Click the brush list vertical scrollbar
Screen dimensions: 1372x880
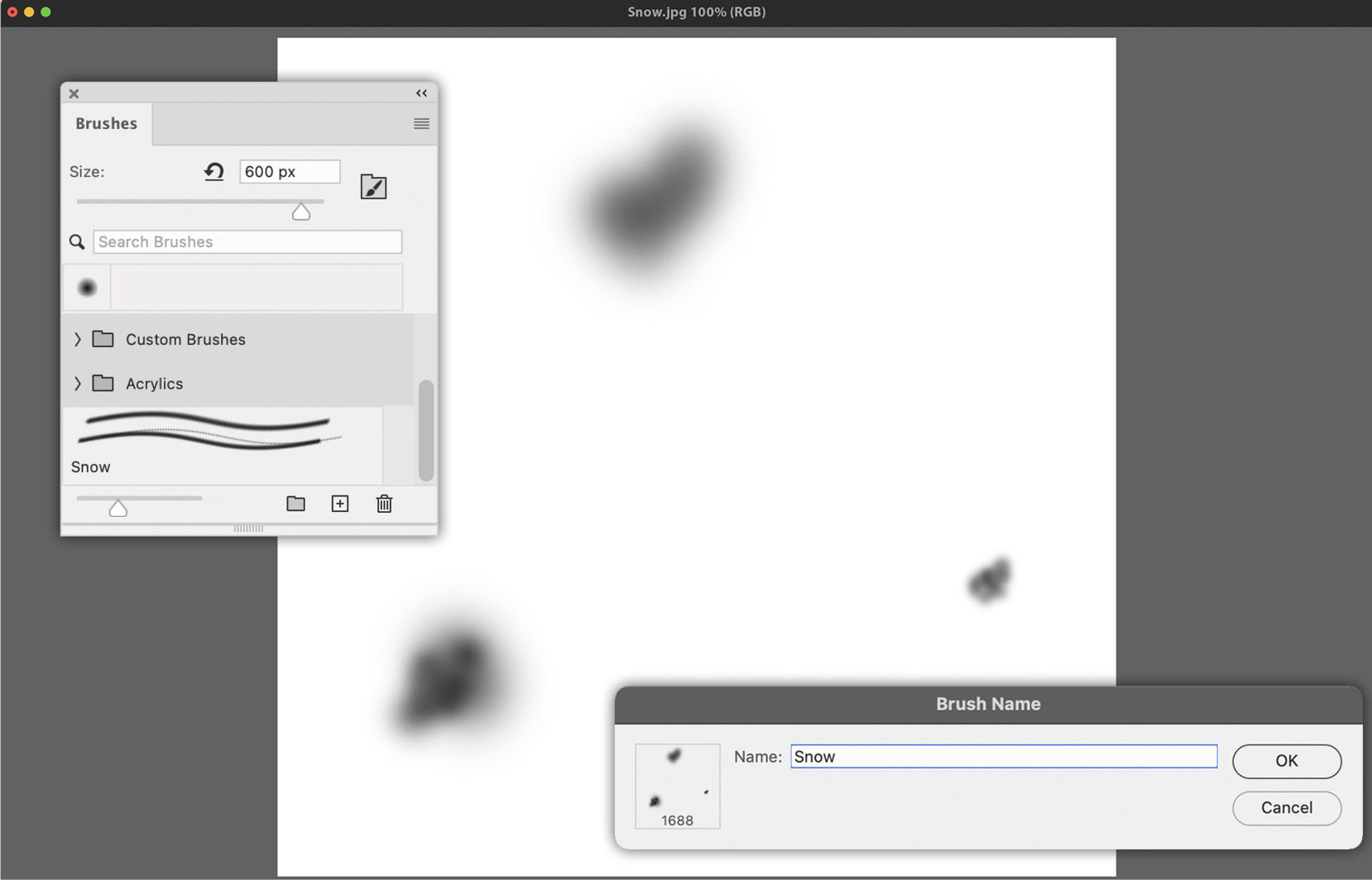[x=426, y=430]
